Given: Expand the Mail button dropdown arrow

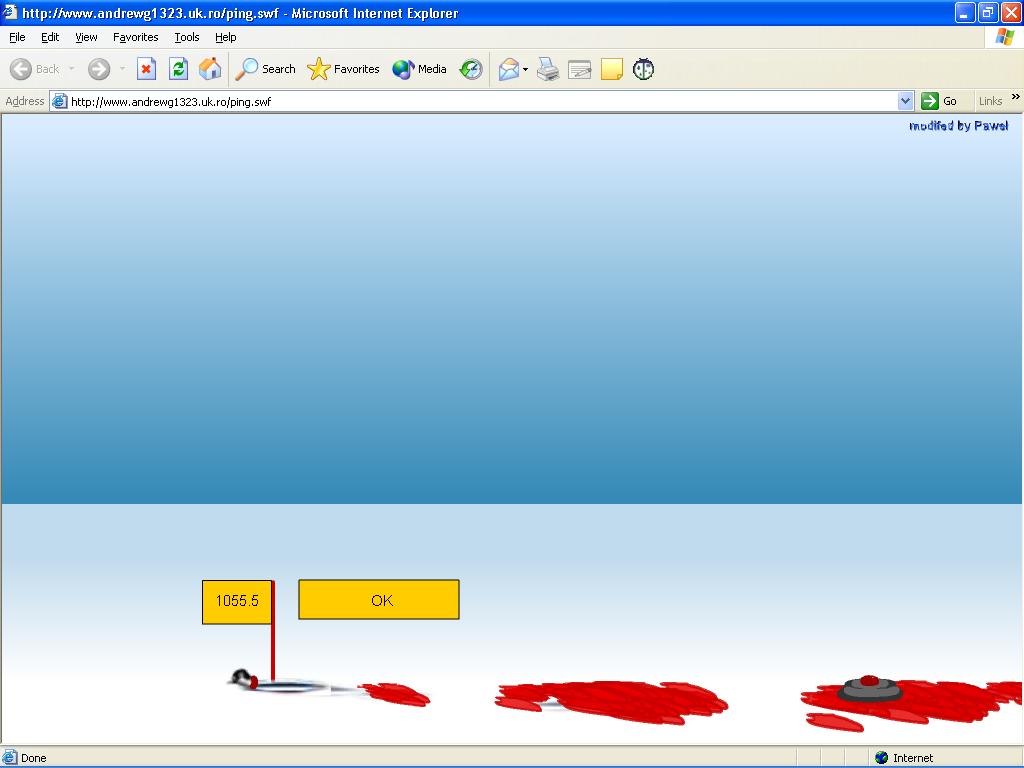Looking at the screenshot, I should pos(525,69).
